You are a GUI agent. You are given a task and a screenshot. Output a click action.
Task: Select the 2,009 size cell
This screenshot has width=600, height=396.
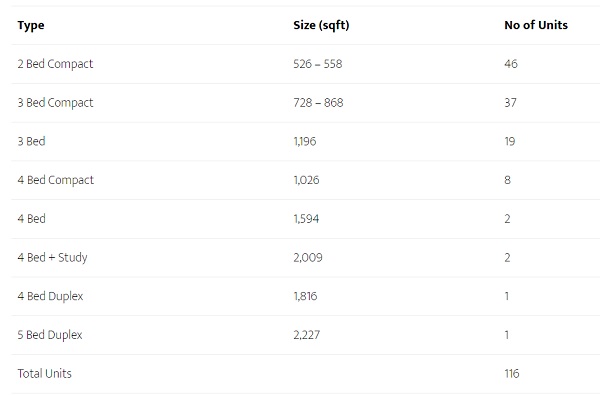(308, 257)
